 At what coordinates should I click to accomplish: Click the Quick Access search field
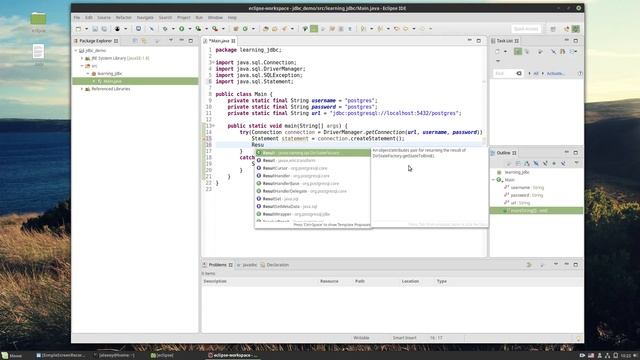526,29
